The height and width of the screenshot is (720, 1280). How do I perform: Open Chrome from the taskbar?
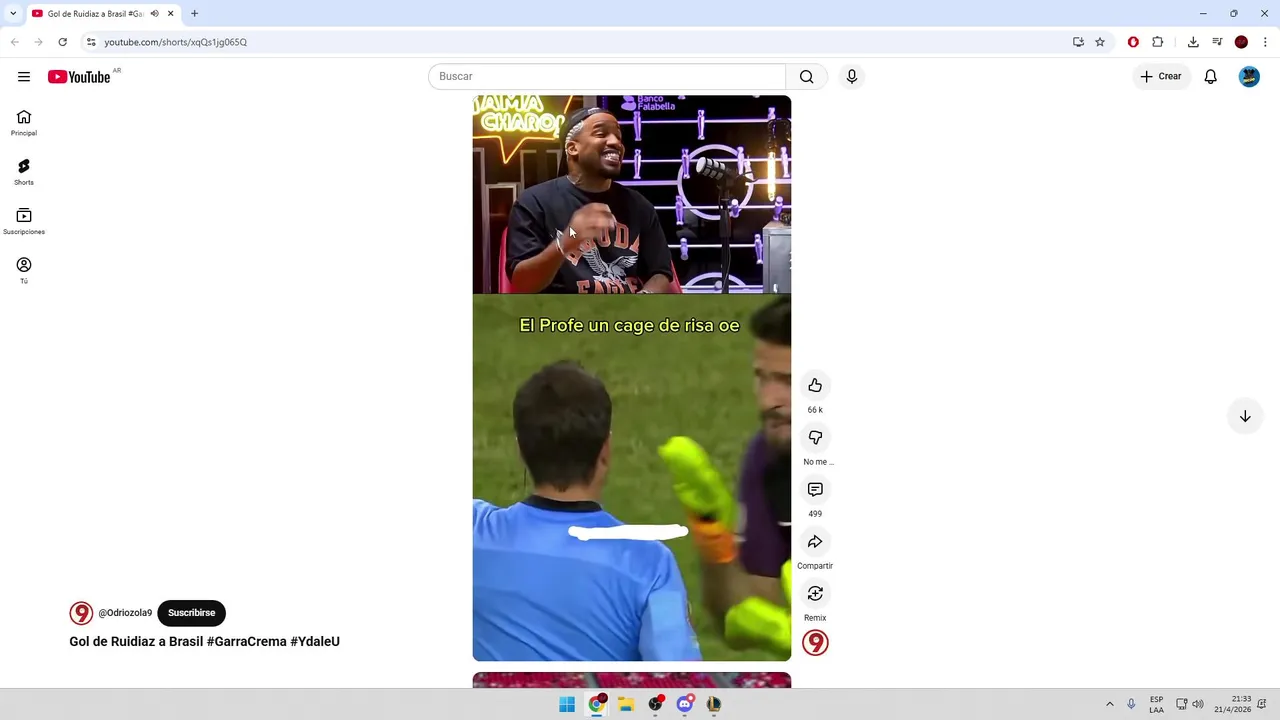pyautogui.click(x=597, y=705)
